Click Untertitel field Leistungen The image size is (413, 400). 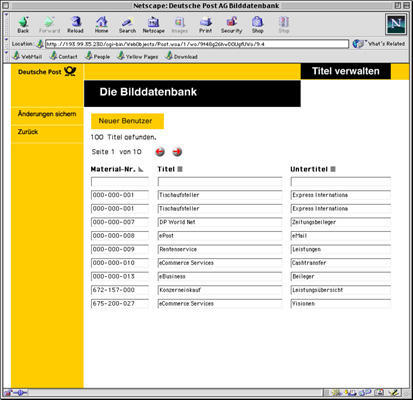pos(340,250)
